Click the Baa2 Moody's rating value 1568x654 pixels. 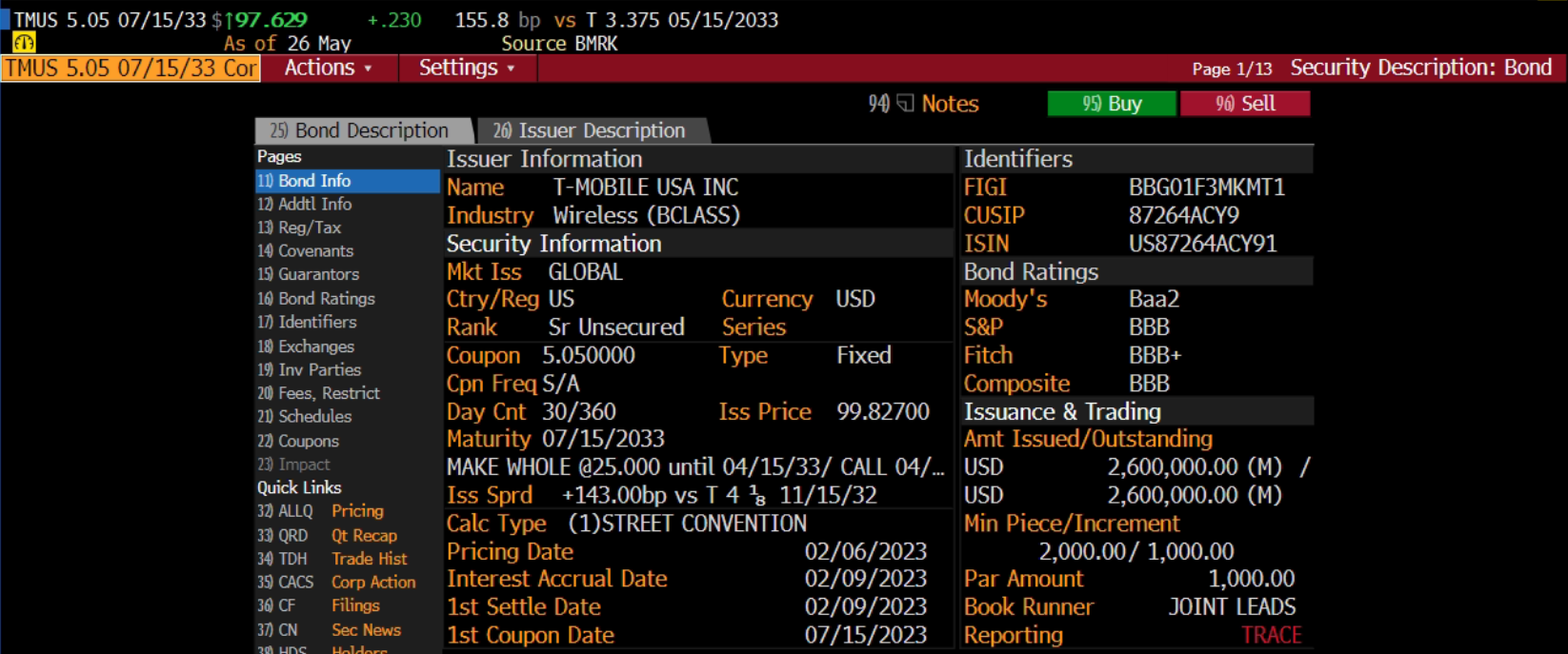[x=1154, y=299]
